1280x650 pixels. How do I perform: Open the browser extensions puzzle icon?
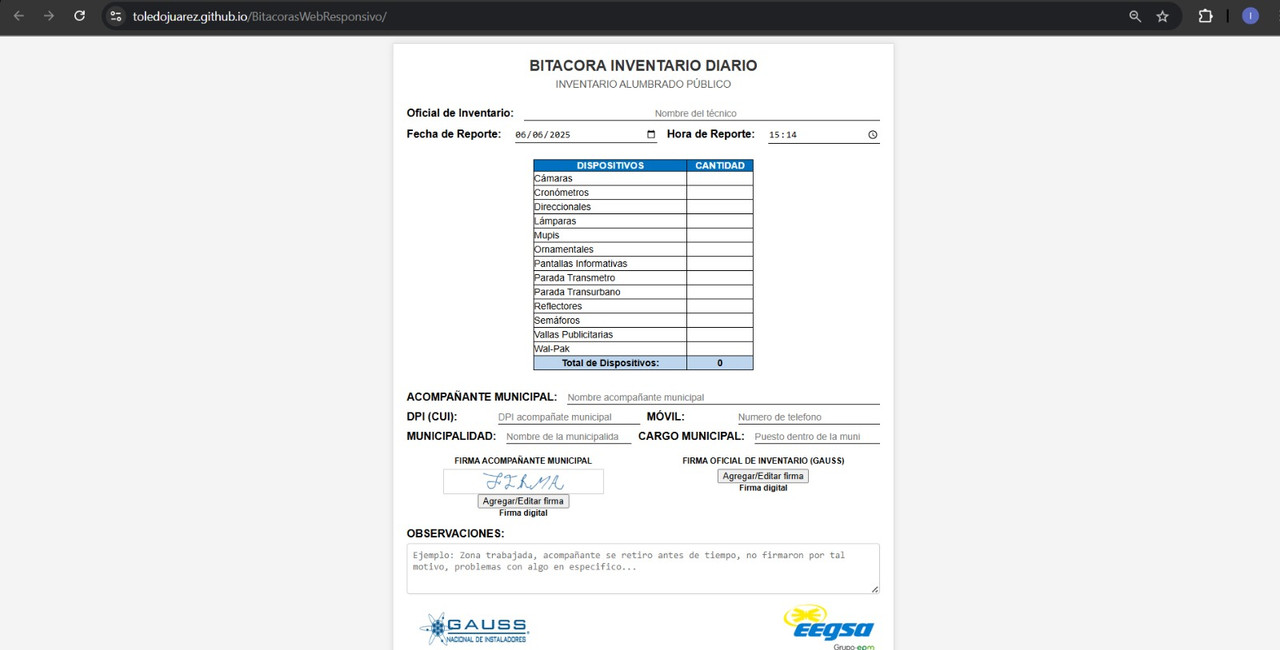[1205, 16]
